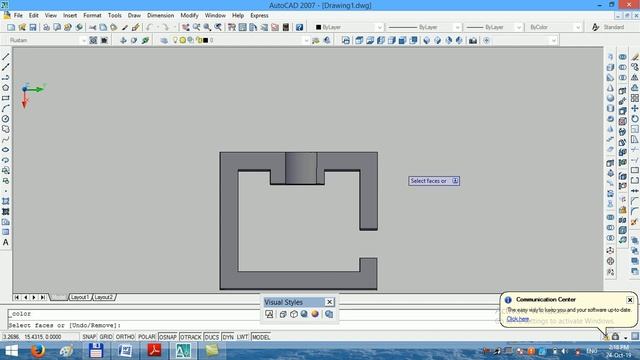640x360 pixels.
Task: Open Windows Start button
Action: pyautogui.click(x=11, y=351)
